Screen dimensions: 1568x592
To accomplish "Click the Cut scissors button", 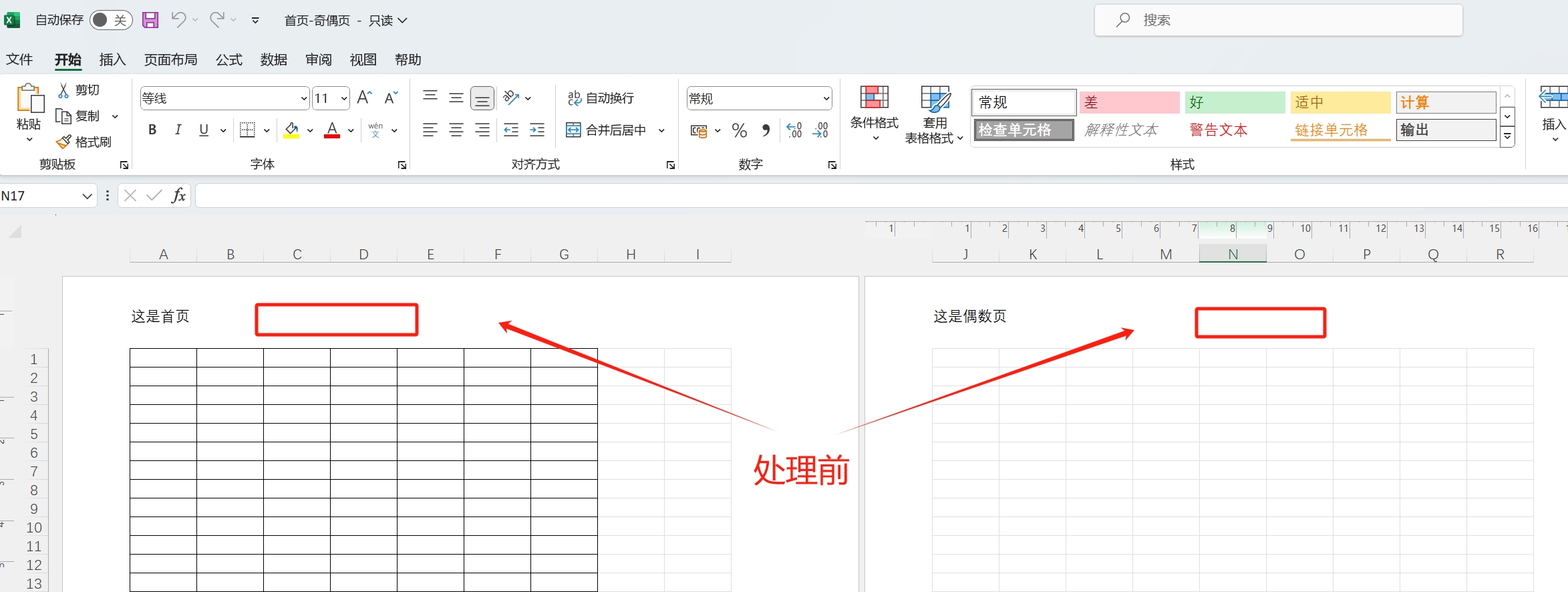I will click(x=79, y=90).
